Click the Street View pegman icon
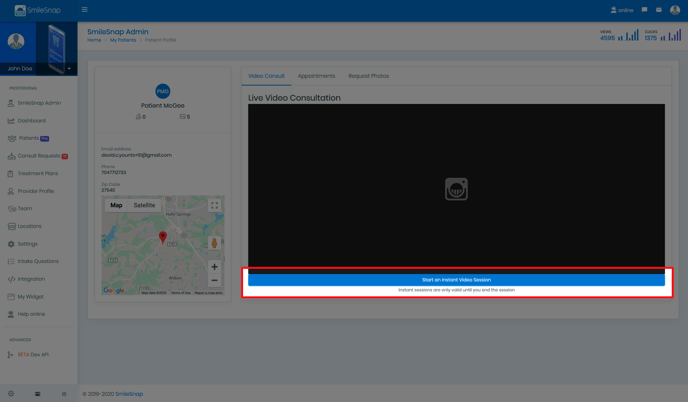 point(214,243)
